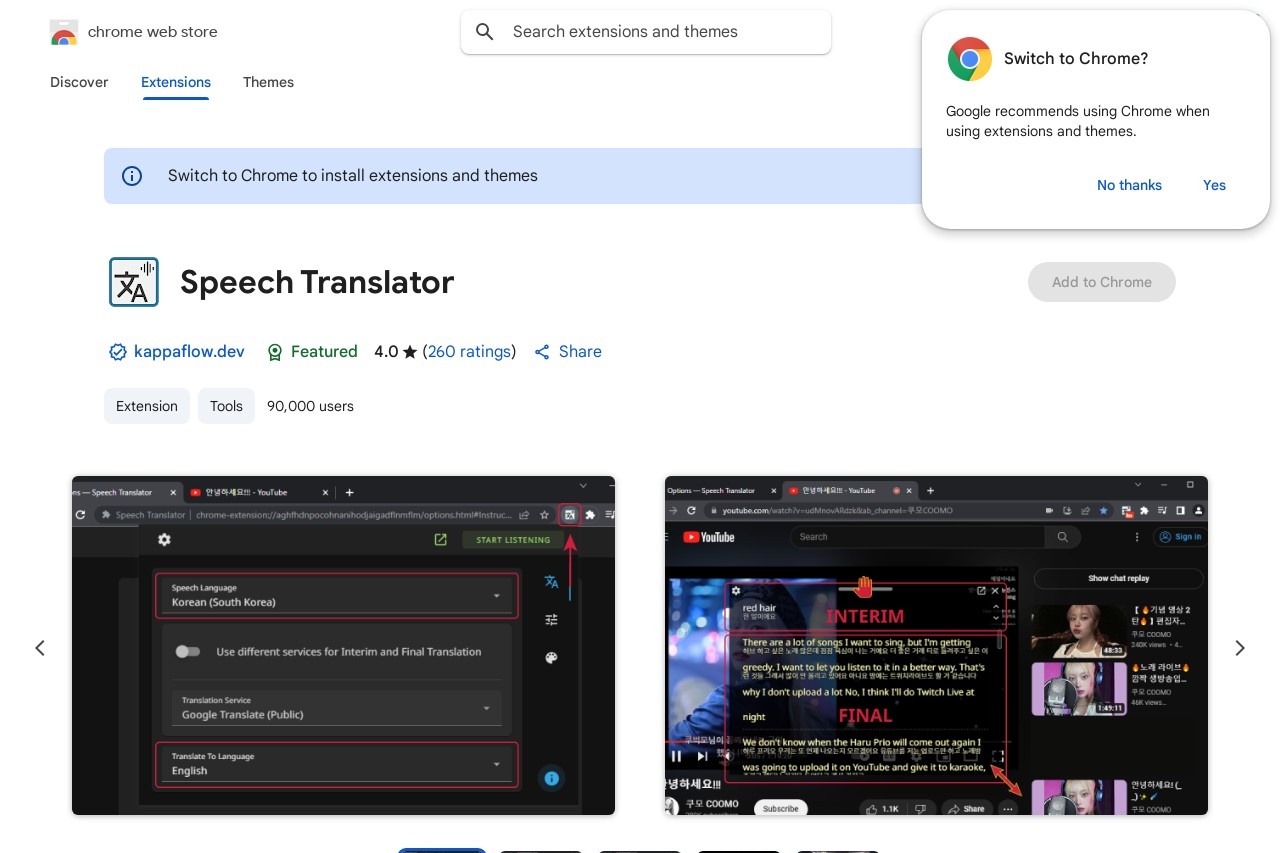Viewport: 1280px width, 853px height.
Task: Open the settings screenshot with the Speech Language dropdown
Action: coord(343,645)
